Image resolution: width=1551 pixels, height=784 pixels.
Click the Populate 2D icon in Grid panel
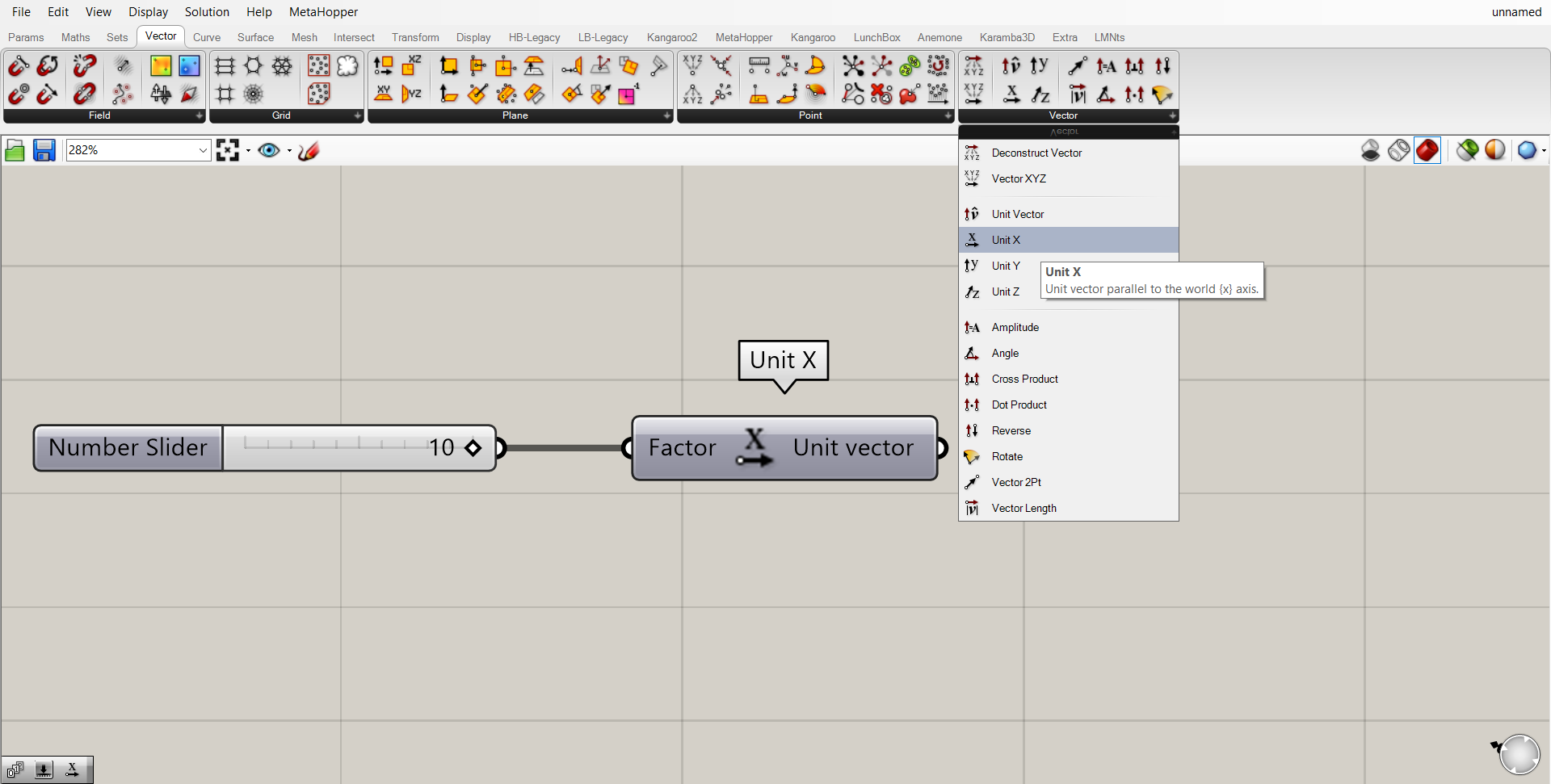click(x=318, y=66)
